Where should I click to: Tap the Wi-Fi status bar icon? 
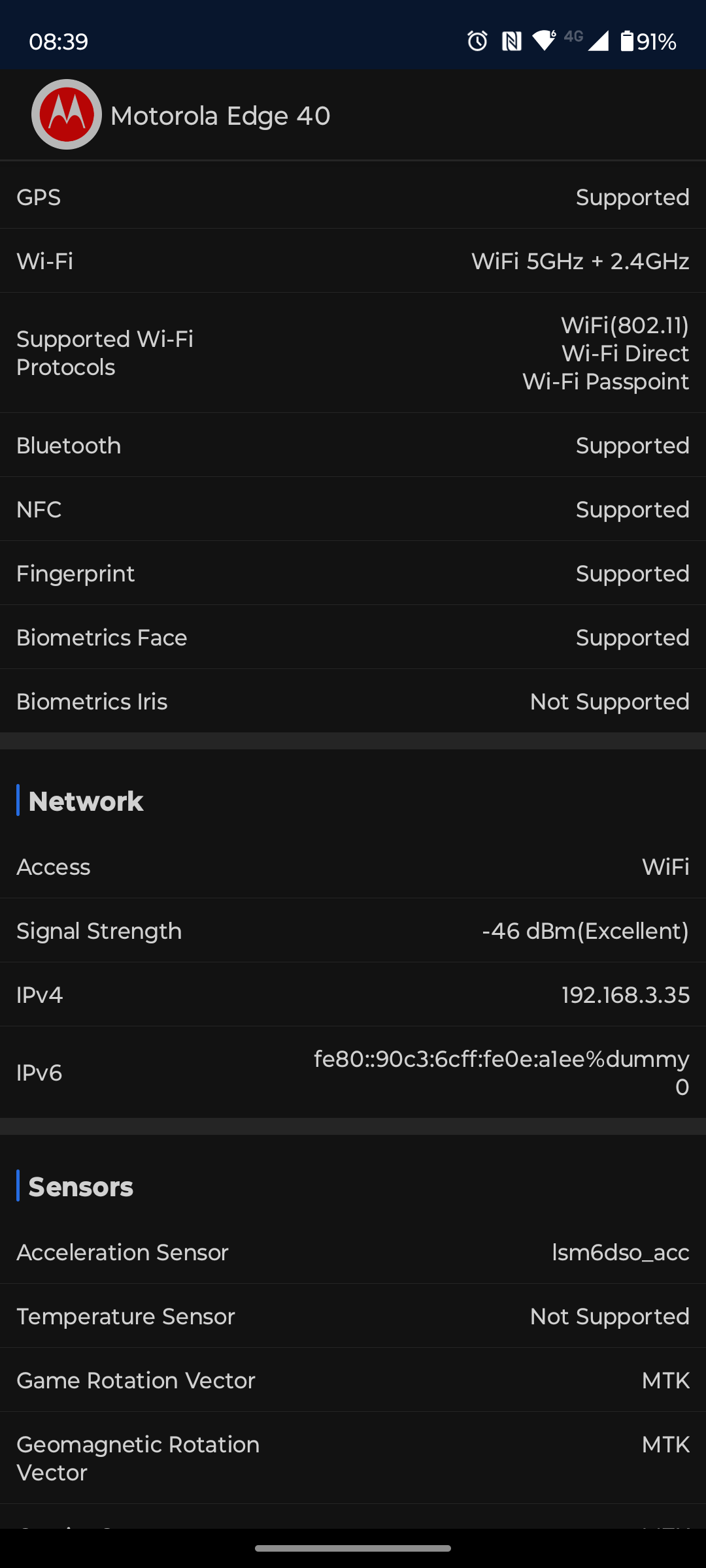pos(544,41)
